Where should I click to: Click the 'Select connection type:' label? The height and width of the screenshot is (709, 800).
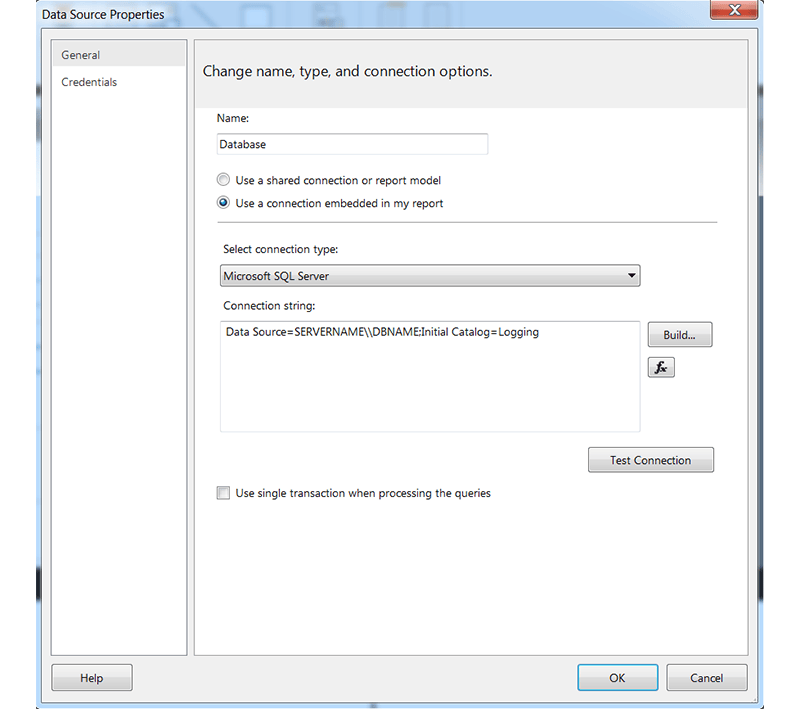point(281,249)
